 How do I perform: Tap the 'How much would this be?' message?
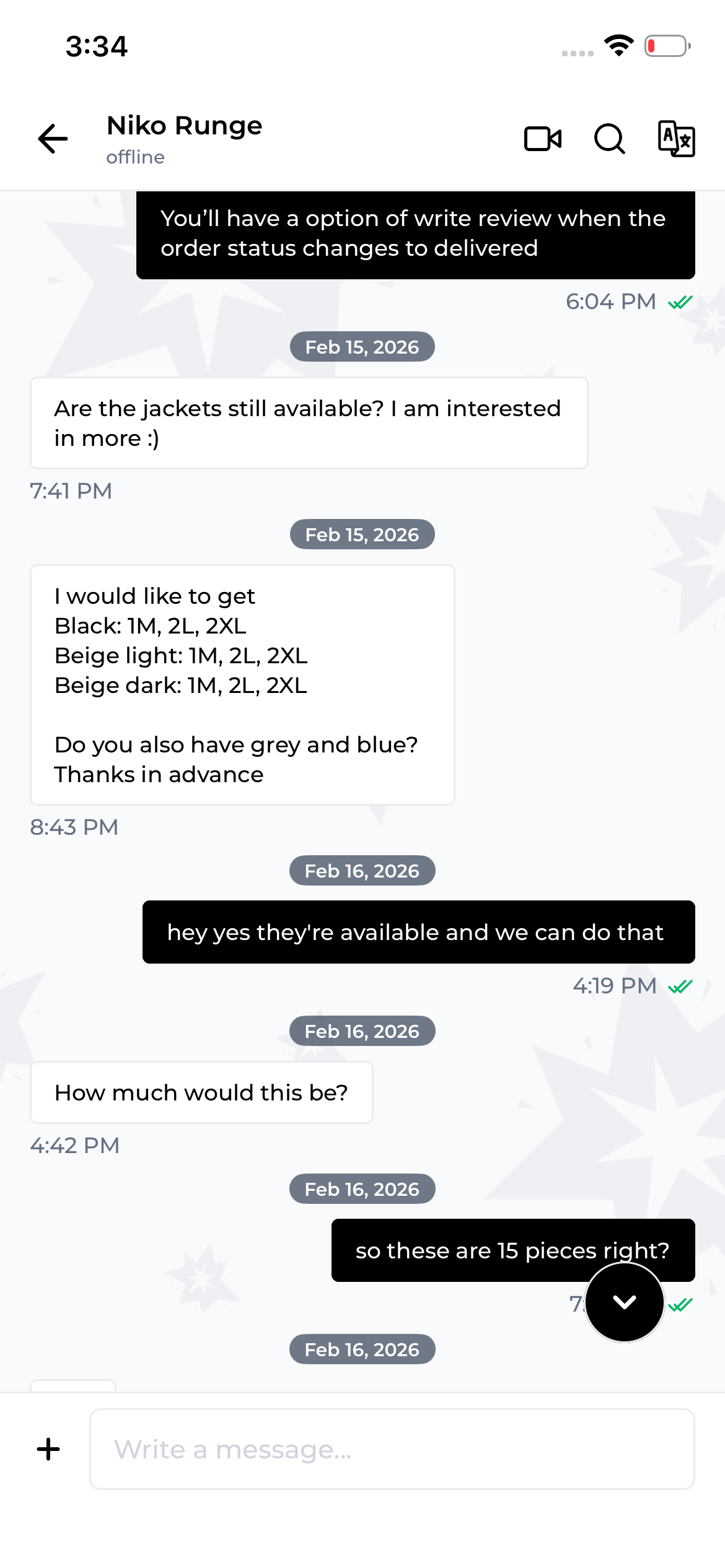[202, 1092]
